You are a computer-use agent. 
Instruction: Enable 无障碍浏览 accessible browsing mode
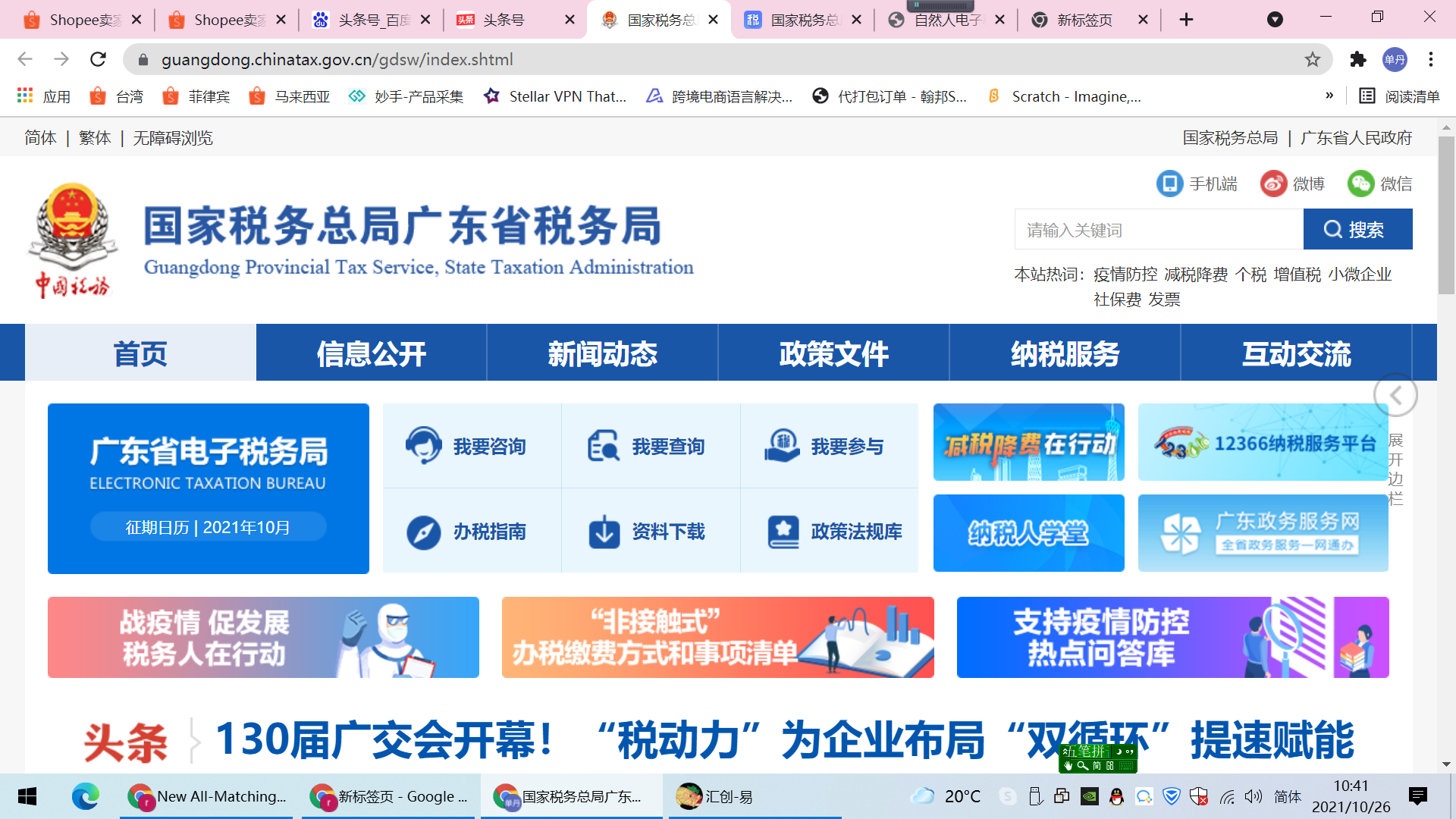click(x=172, y=138)
